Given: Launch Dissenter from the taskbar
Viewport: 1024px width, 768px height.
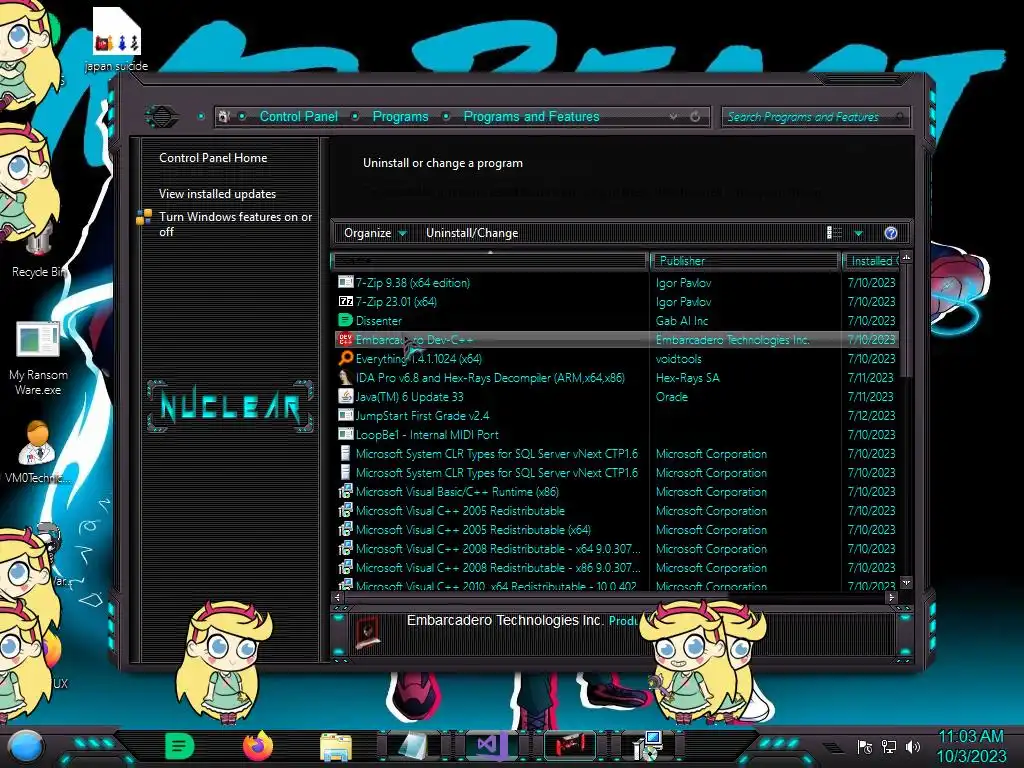Looking at the screenshot, I should (179, 746).
